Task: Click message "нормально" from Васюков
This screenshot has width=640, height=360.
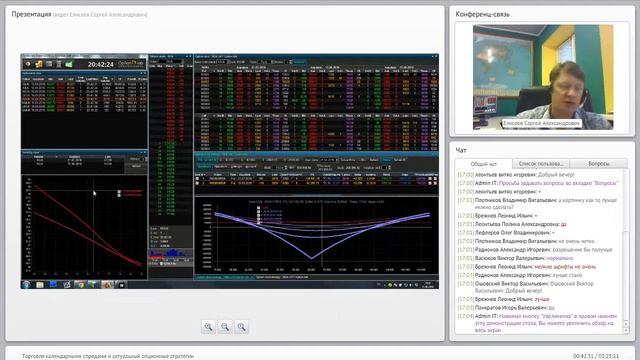Action: (x=560, y=258)
